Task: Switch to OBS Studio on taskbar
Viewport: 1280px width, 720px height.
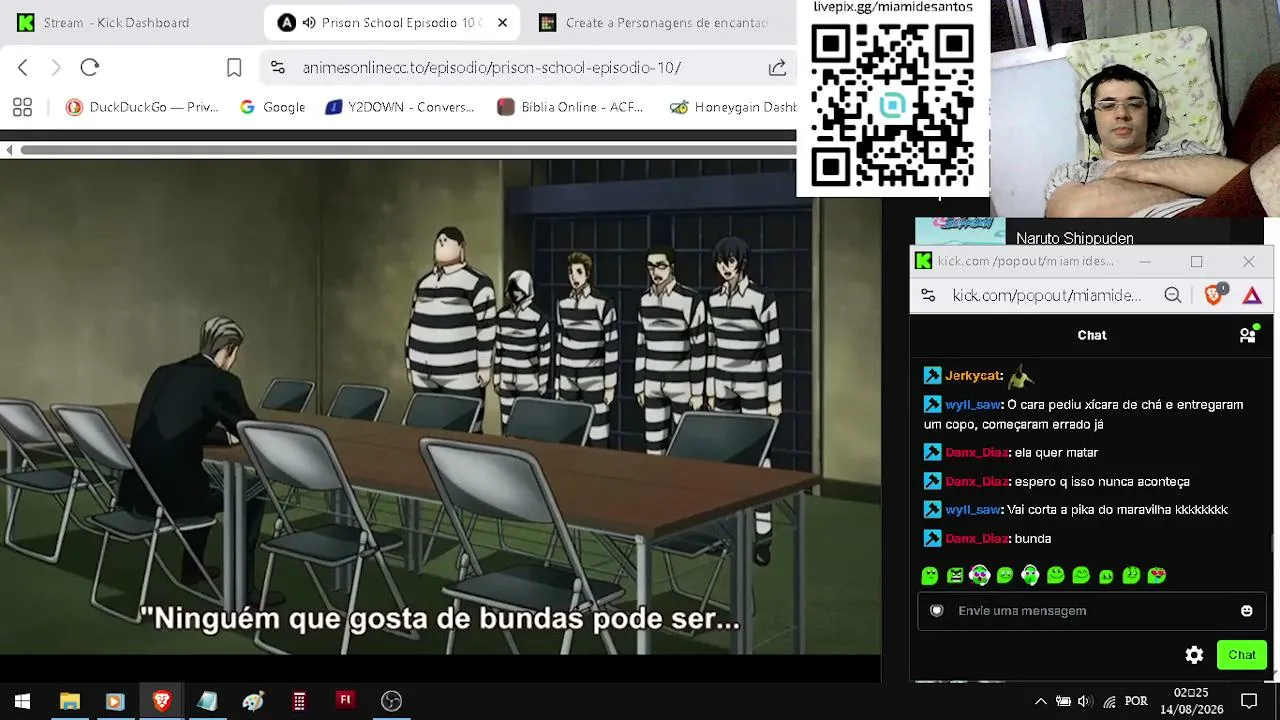Action: [391, 701]
